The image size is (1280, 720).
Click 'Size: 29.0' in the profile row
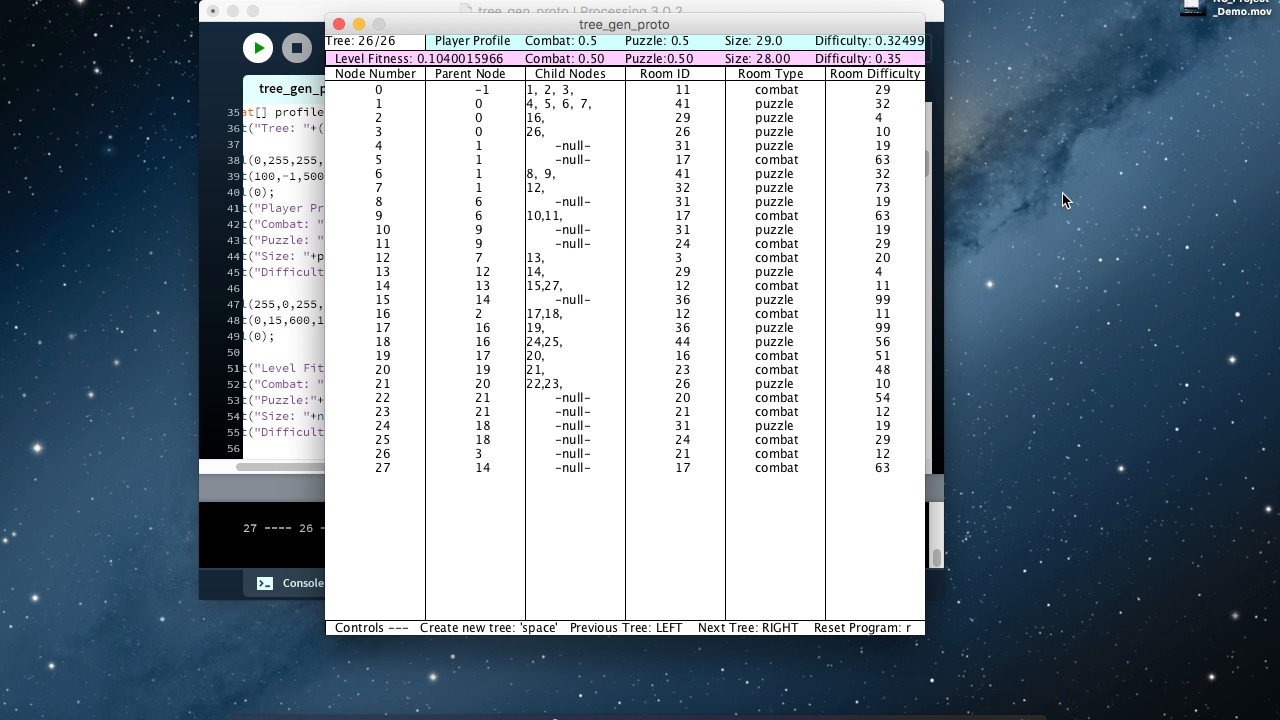click(754, 41)
